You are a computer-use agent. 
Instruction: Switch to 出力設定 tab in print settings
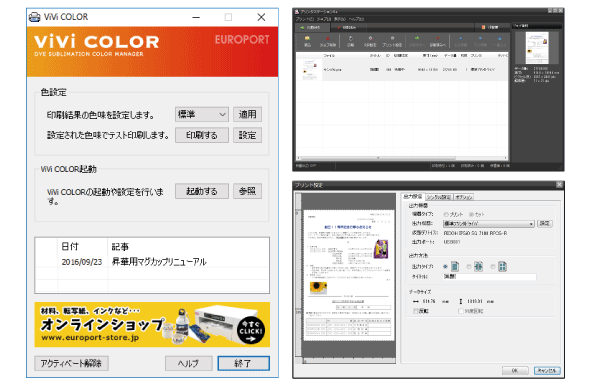[x=413, y=197]
